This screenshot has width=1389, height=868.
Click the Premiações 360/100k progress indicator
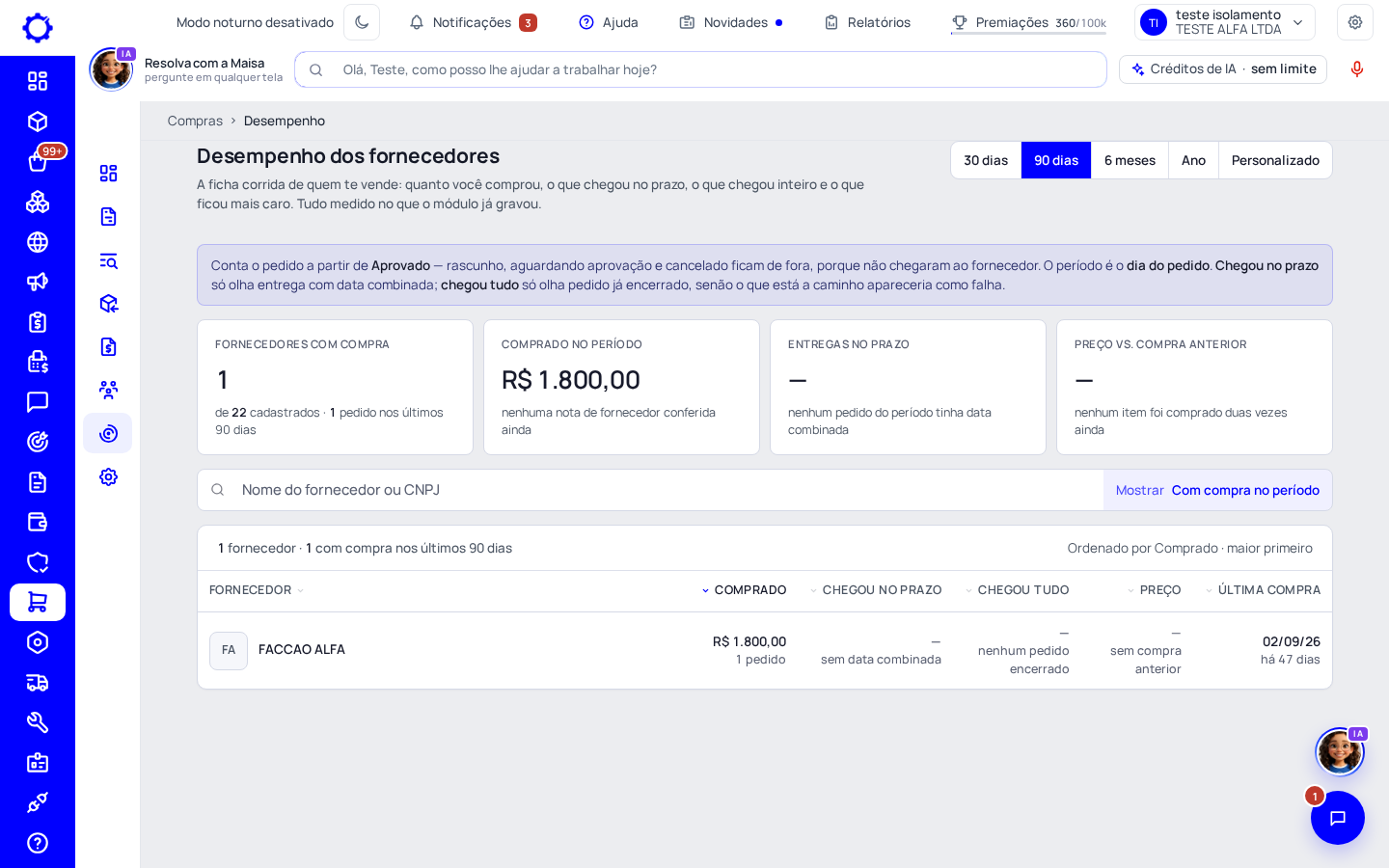1028,22
